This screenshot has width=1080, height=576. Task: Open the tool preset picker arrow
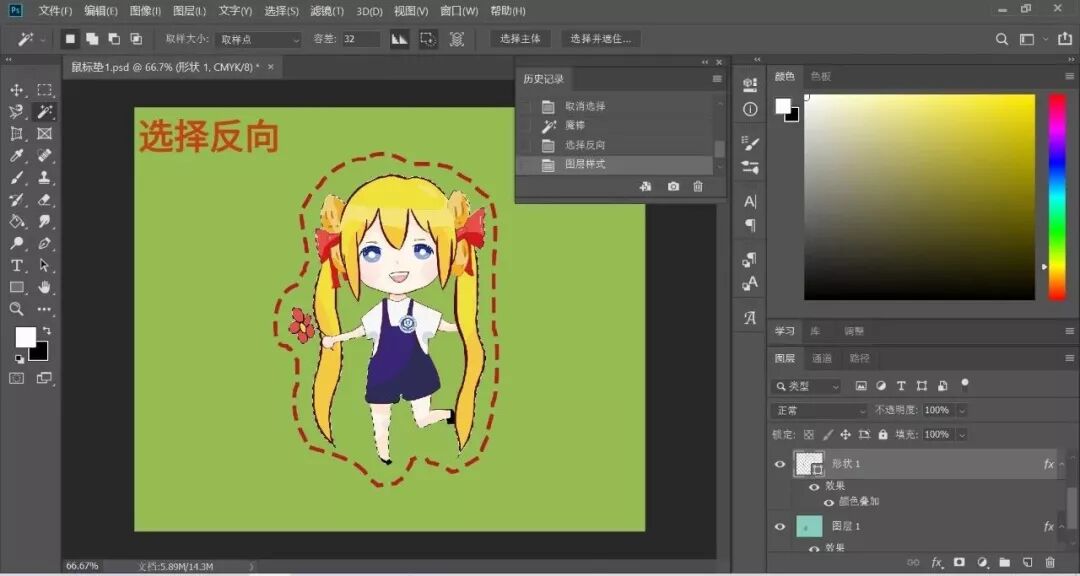click(43, 40)
